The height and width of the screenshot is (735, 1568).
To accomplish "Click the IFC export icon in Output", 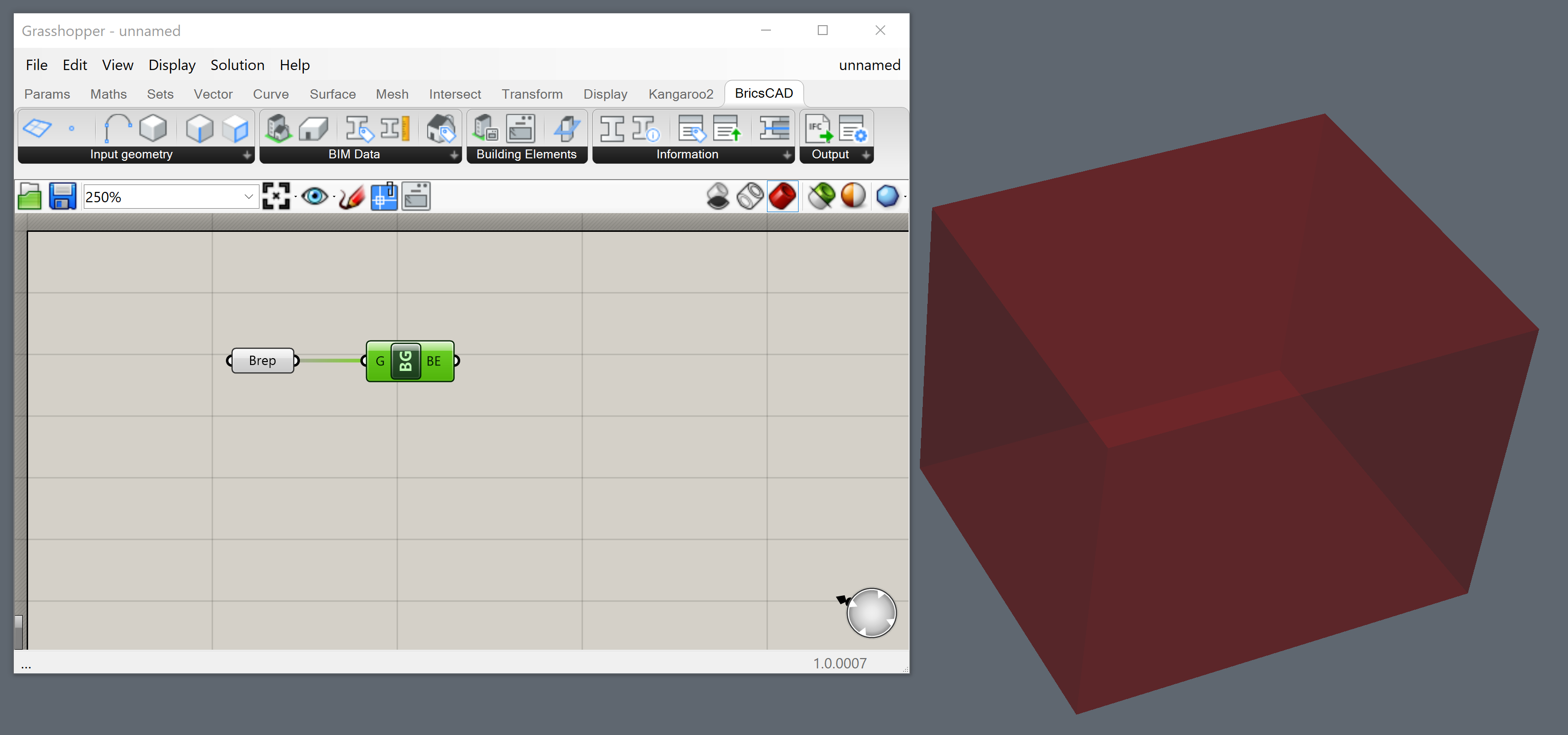I will (x=818, y=128).
